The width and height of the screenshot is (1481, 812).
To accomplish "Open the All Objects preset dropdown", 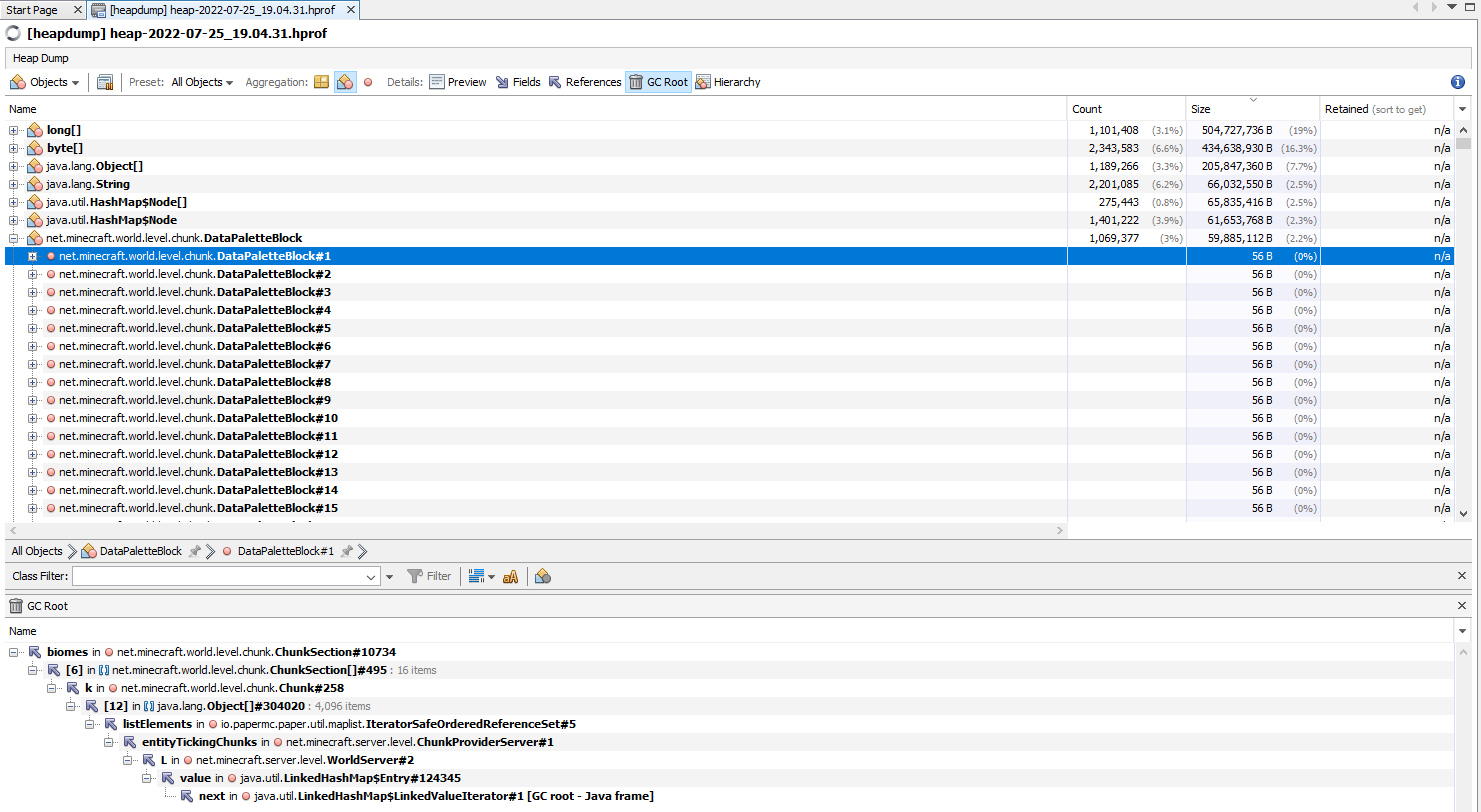I will [x=202, y=82].
